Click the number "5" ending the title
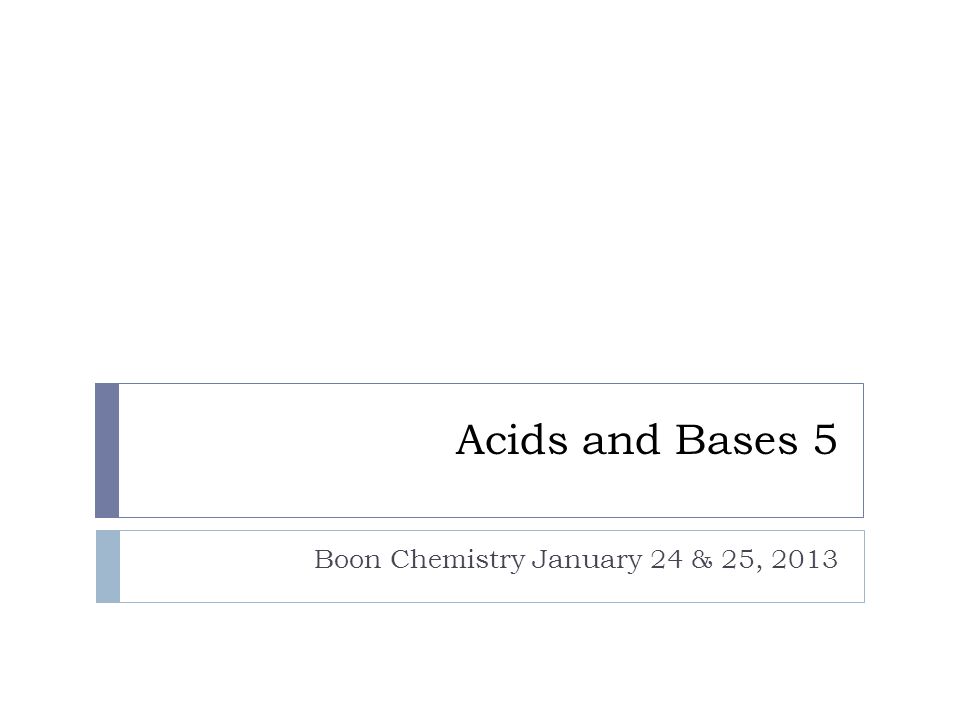The height and width of the screenshot is (720, 960). (x=825, y=440)
